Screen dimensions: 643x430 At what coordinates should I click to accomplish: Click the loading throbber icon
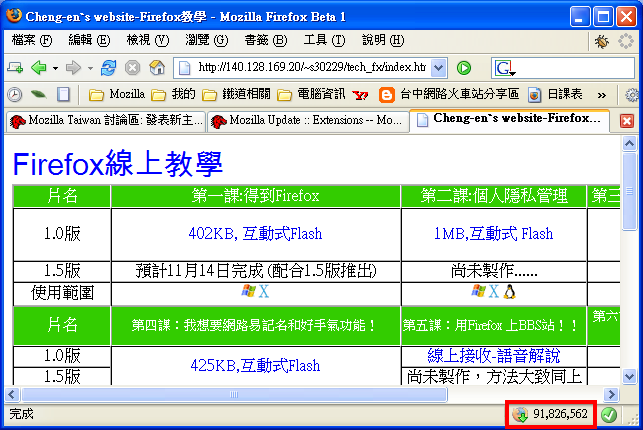click(x=626, y=41)
